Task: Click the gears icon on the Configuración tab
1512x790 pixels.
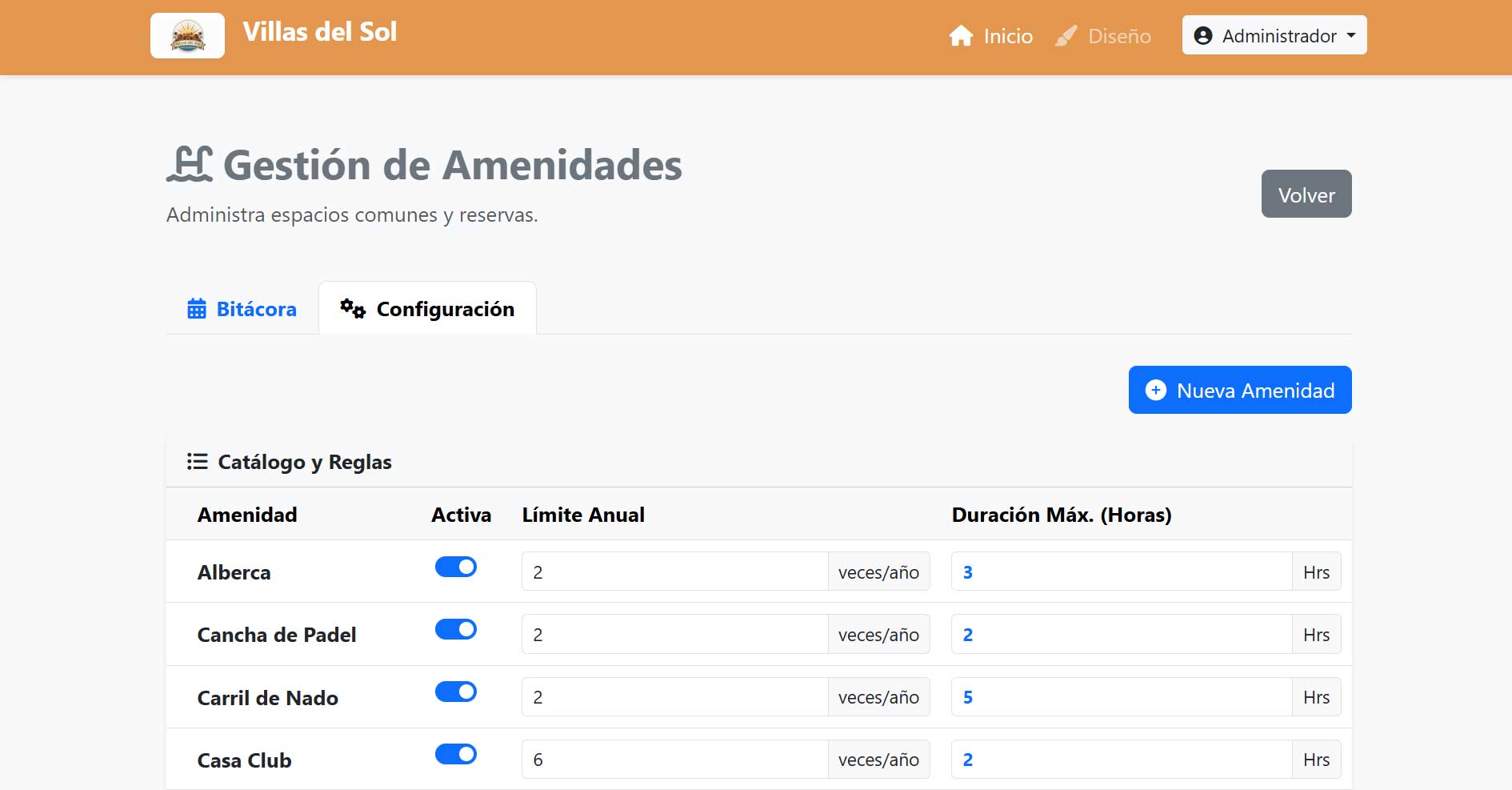Action: 353,308
